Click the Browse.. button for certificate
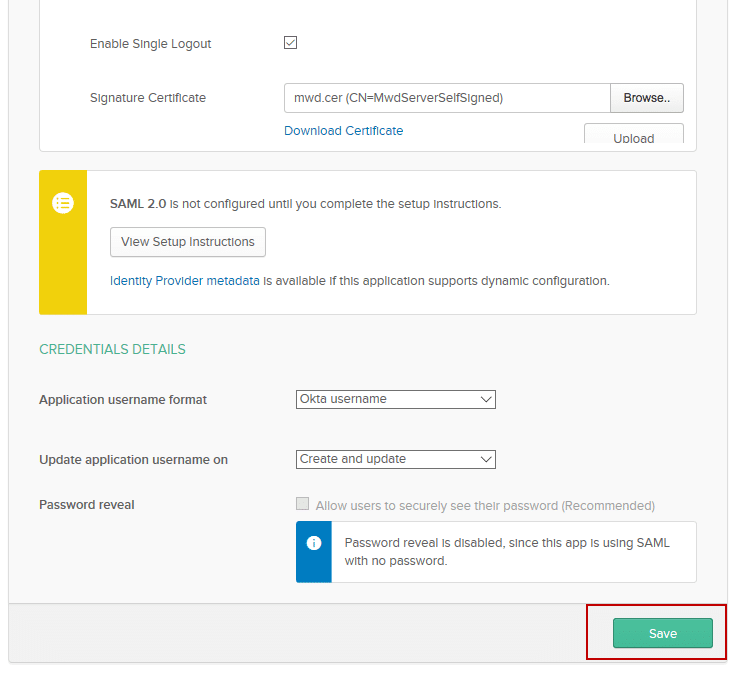Viewport: 738px width, 685px height. 646,98
